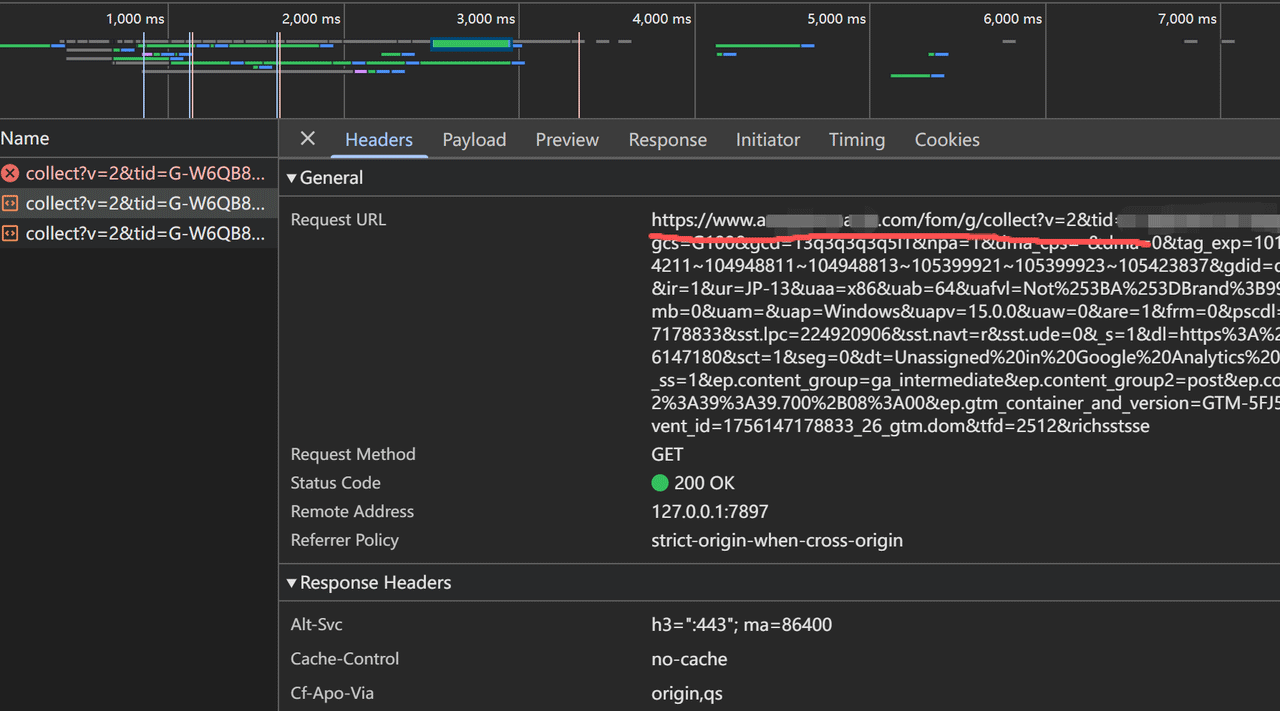The image size is (1280, 711).
Task: Click the orange icon of the third request
Action: 10,234
